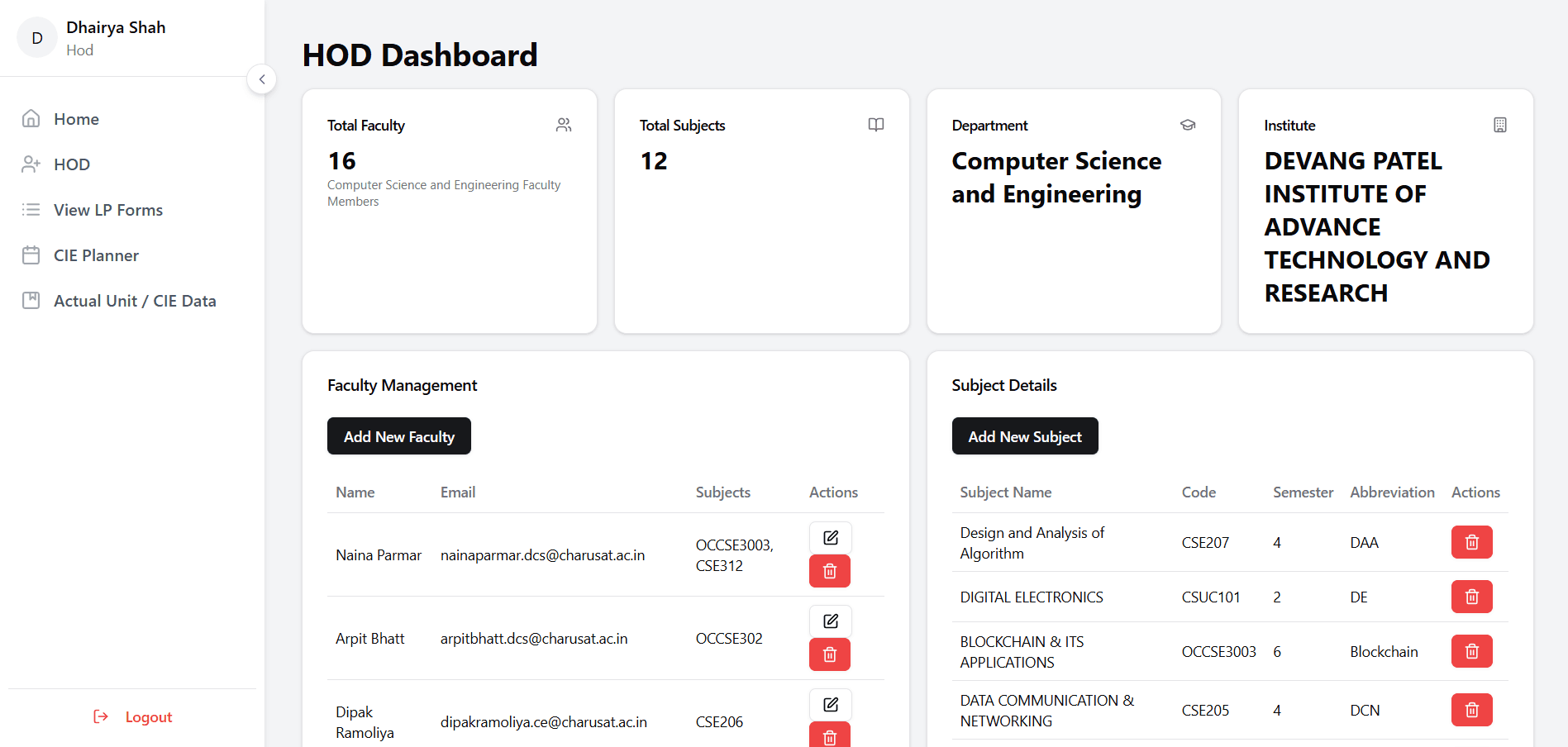
Task: Delete Naina Parmar faculty row
Action: coord(830,571)
